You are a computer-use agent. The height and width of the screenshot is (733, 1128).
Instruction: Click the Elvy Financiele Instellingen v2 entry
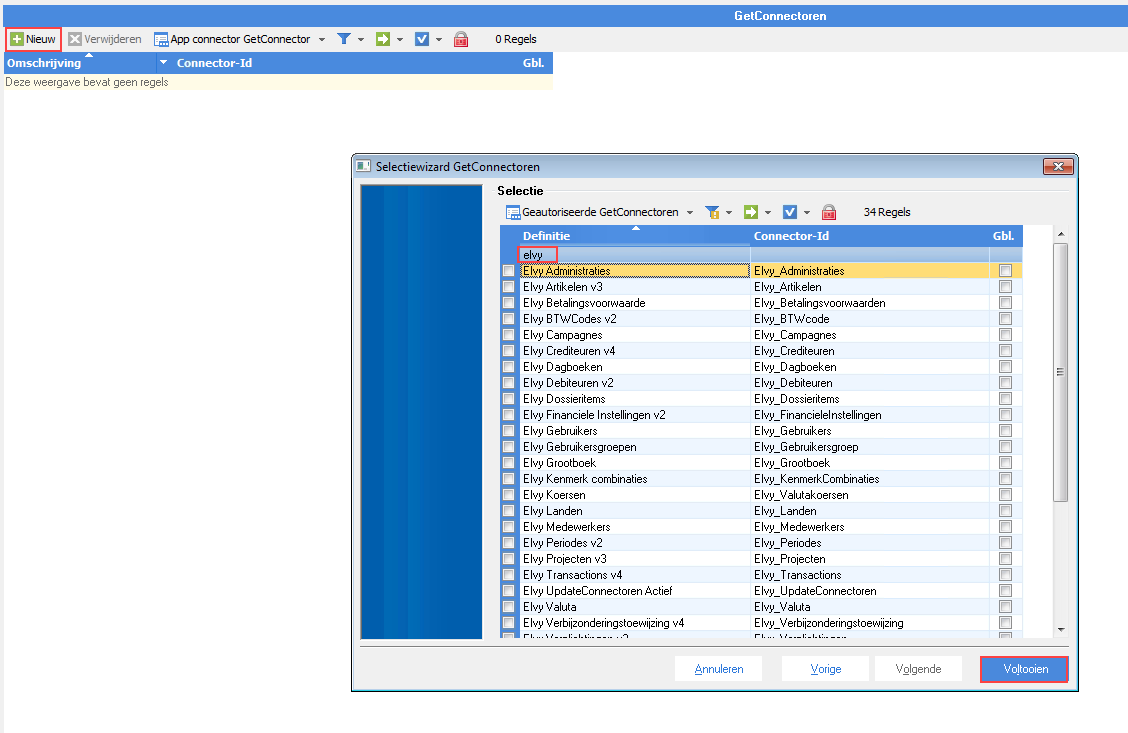pyautogui.click(x=594, y=415)
